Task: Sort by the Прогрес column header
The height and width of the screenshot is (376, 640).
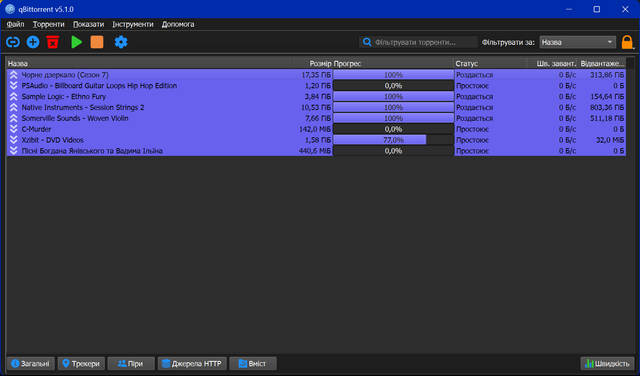Action: pyautogui.click(x=393, y=63)
